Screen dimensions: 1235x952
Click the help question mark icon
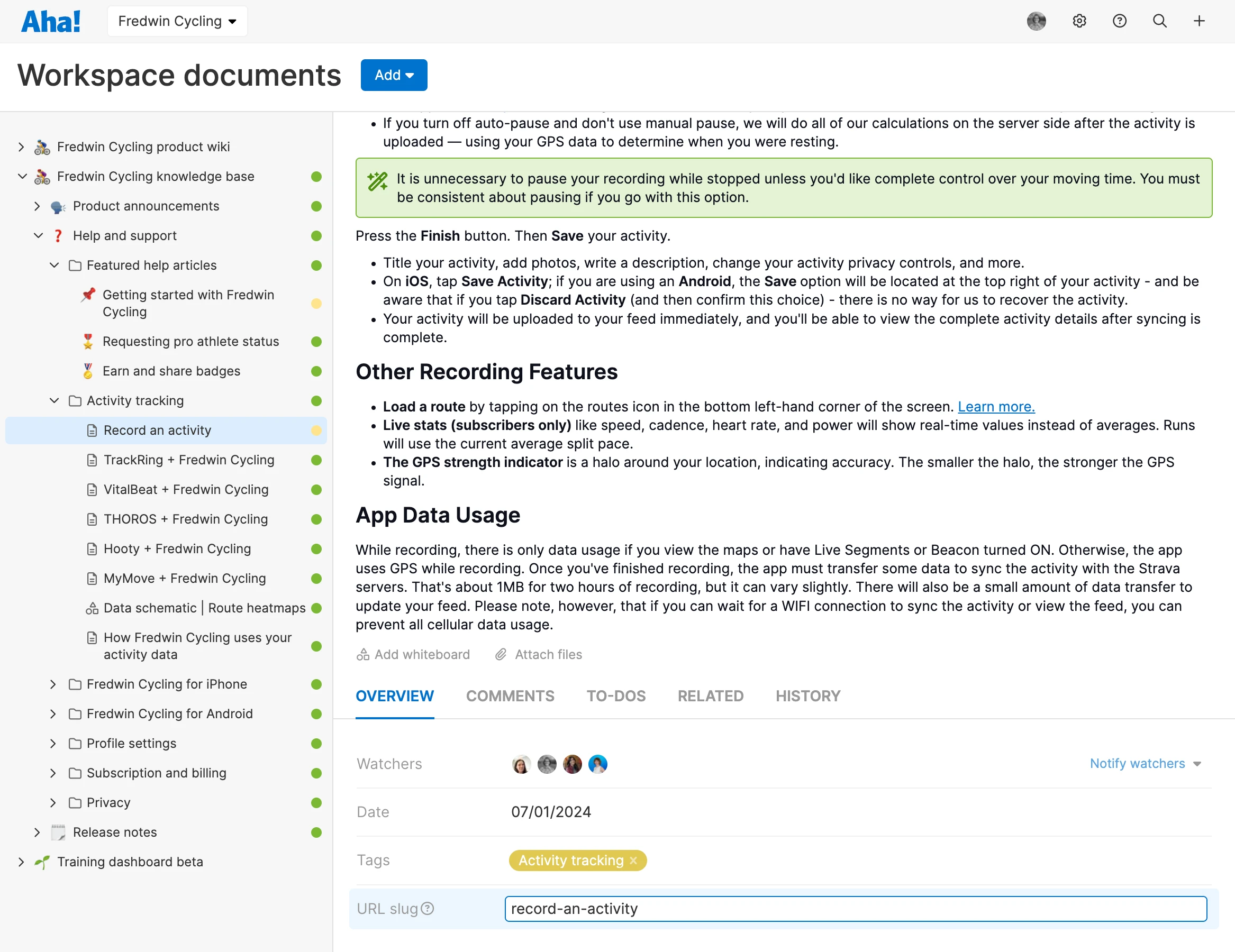(x=1119, y=21)
